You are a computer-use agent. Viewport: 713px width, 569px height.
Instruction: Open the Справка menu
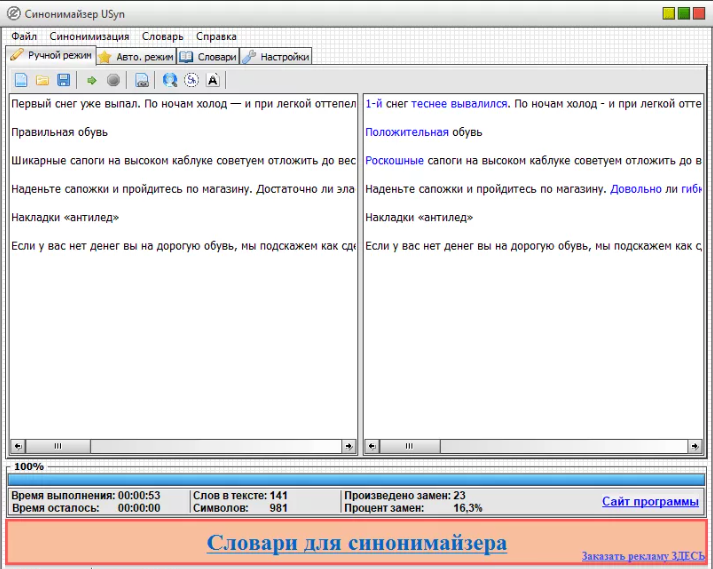[x=216, y=36]
